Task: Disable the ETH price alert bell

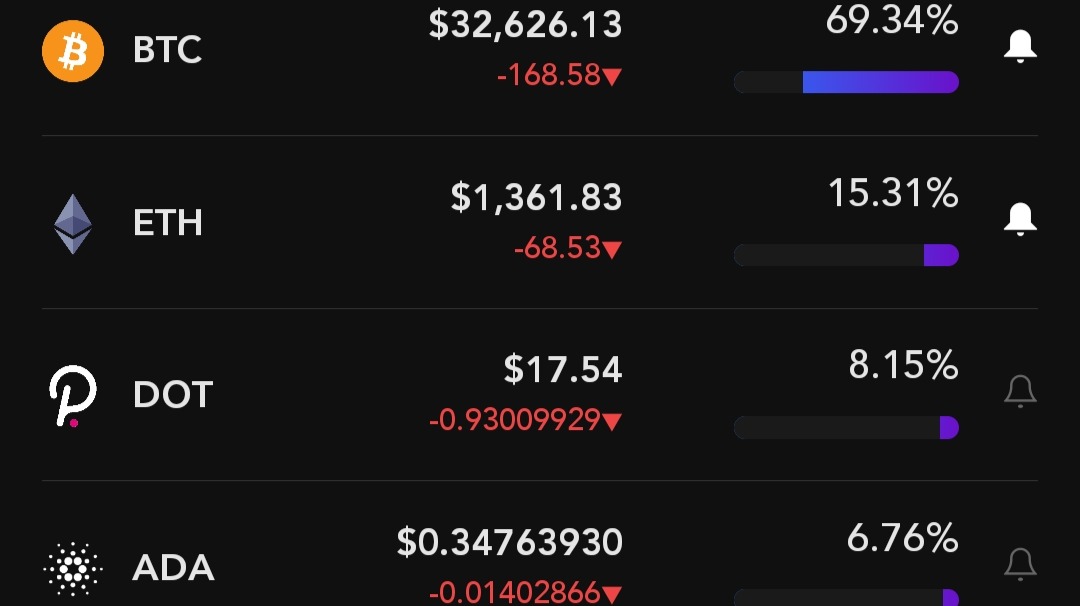Action: click(x=1020, y=218)
